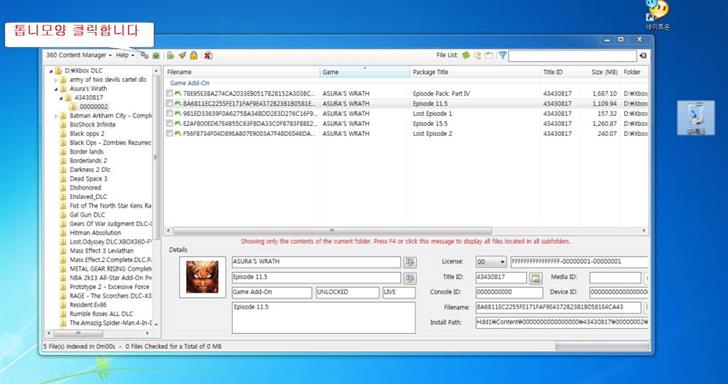Click the broom clean-up toolbar icon
Viewport: 728px width, 384px height.
[x=182, y=55]
